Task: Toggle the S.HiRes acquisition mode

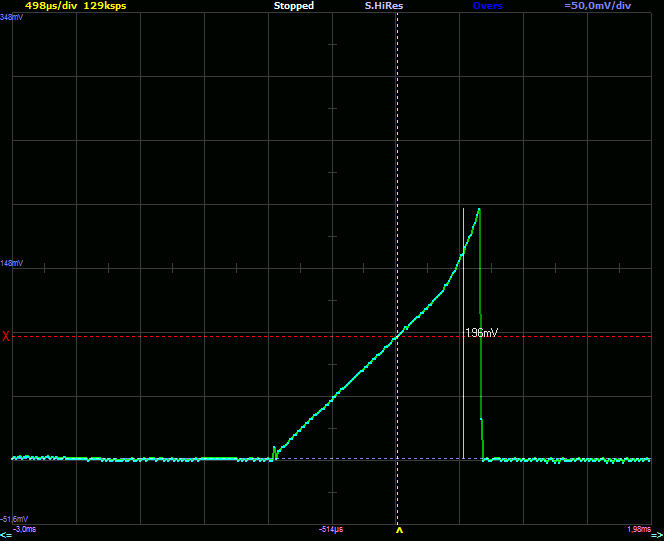Action: coord(384,6)
